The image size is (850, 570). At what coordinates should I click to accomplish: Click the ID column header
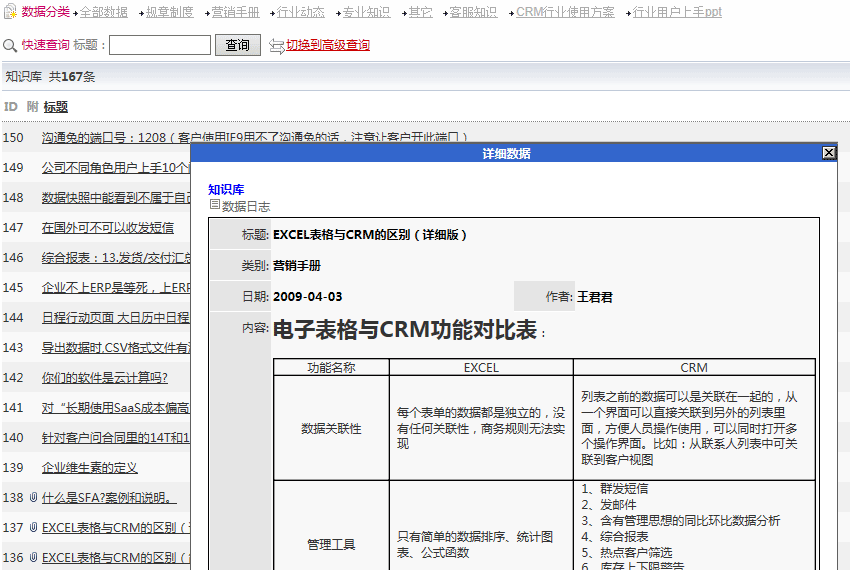pos(11,107)
